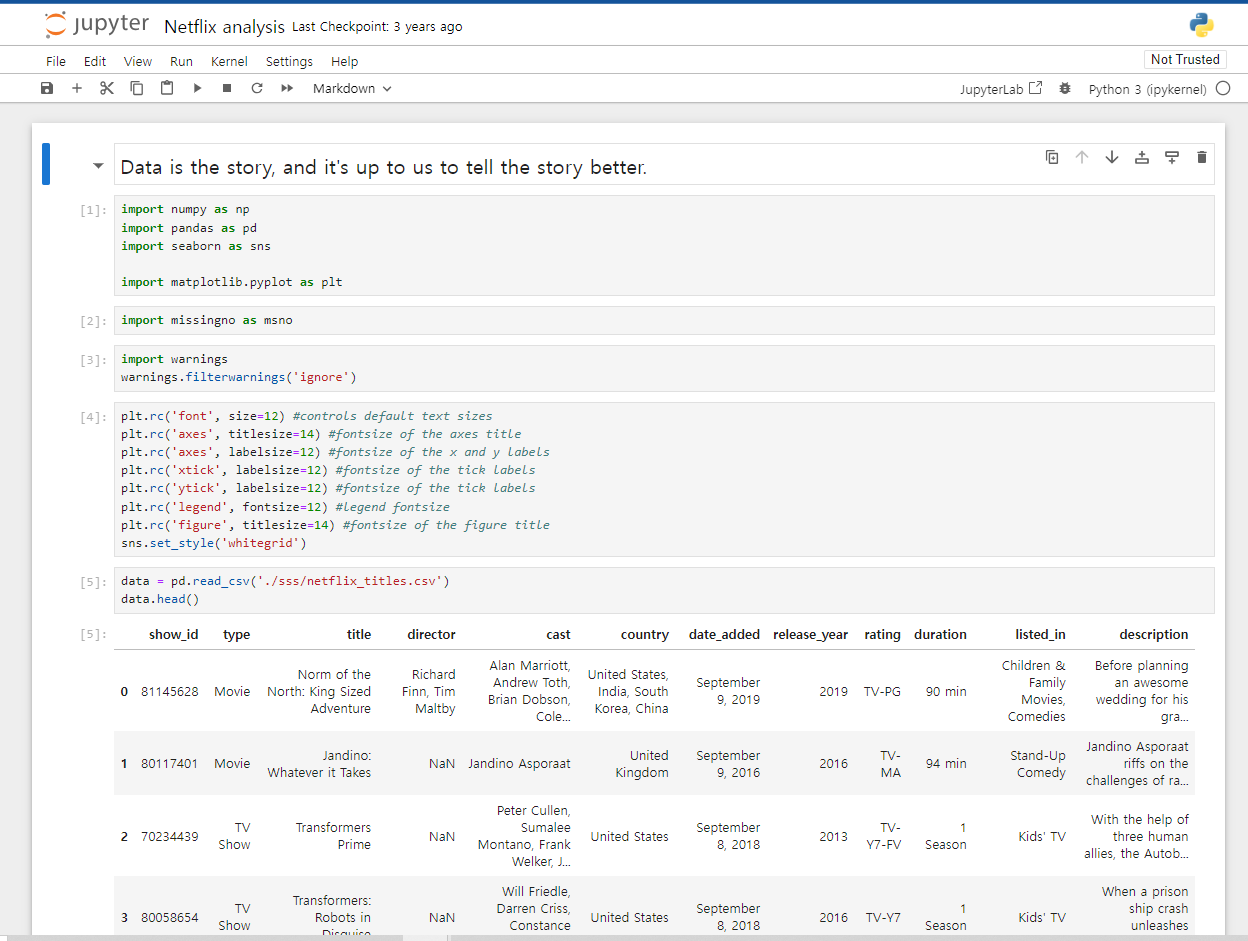Click into the plt.rc settings cell
The height and width of the screenshot is (941, 1248).
[665, 479]
